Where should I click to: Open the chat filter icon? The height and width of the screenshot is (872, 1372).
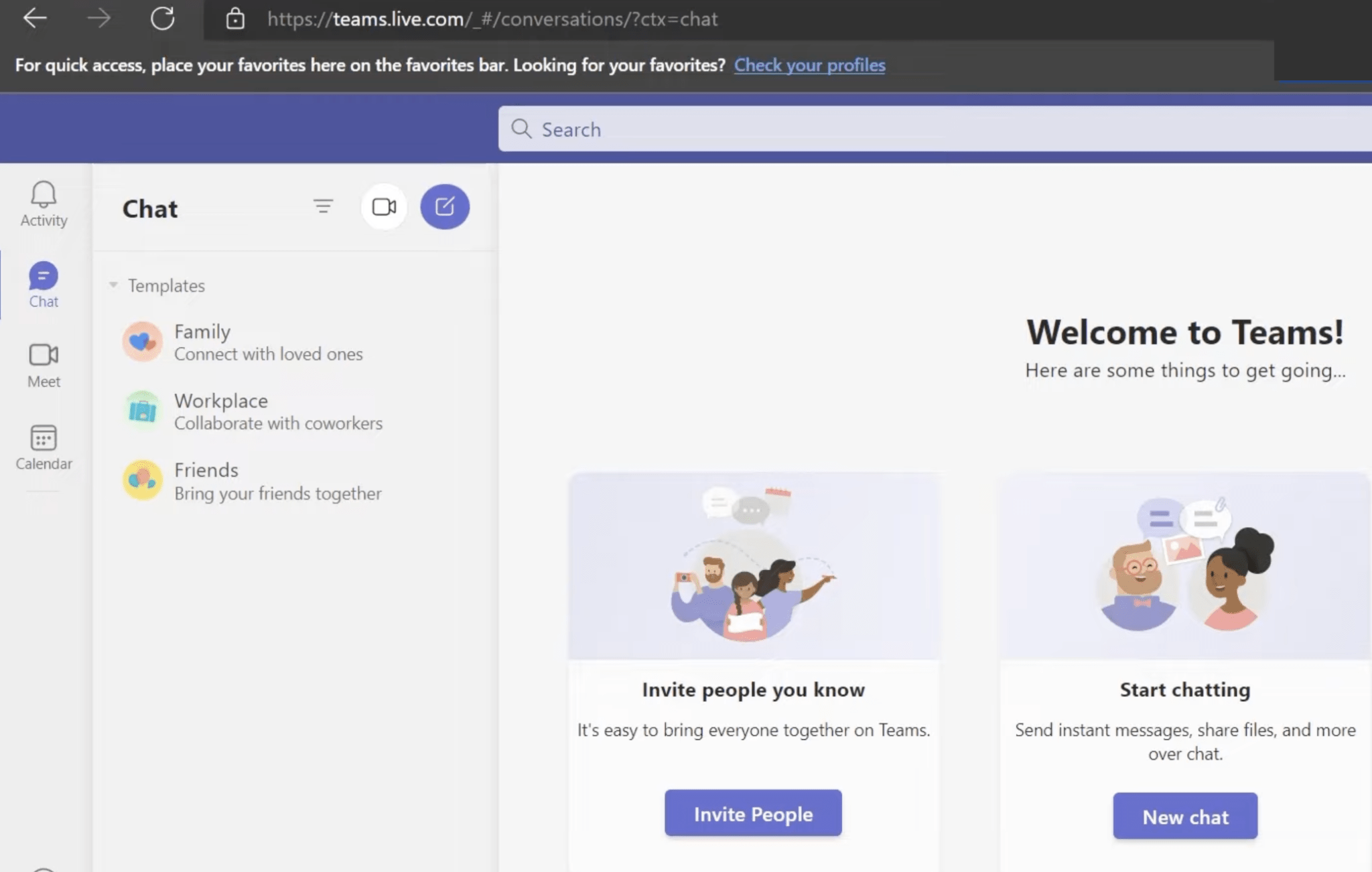pos(324,207)
